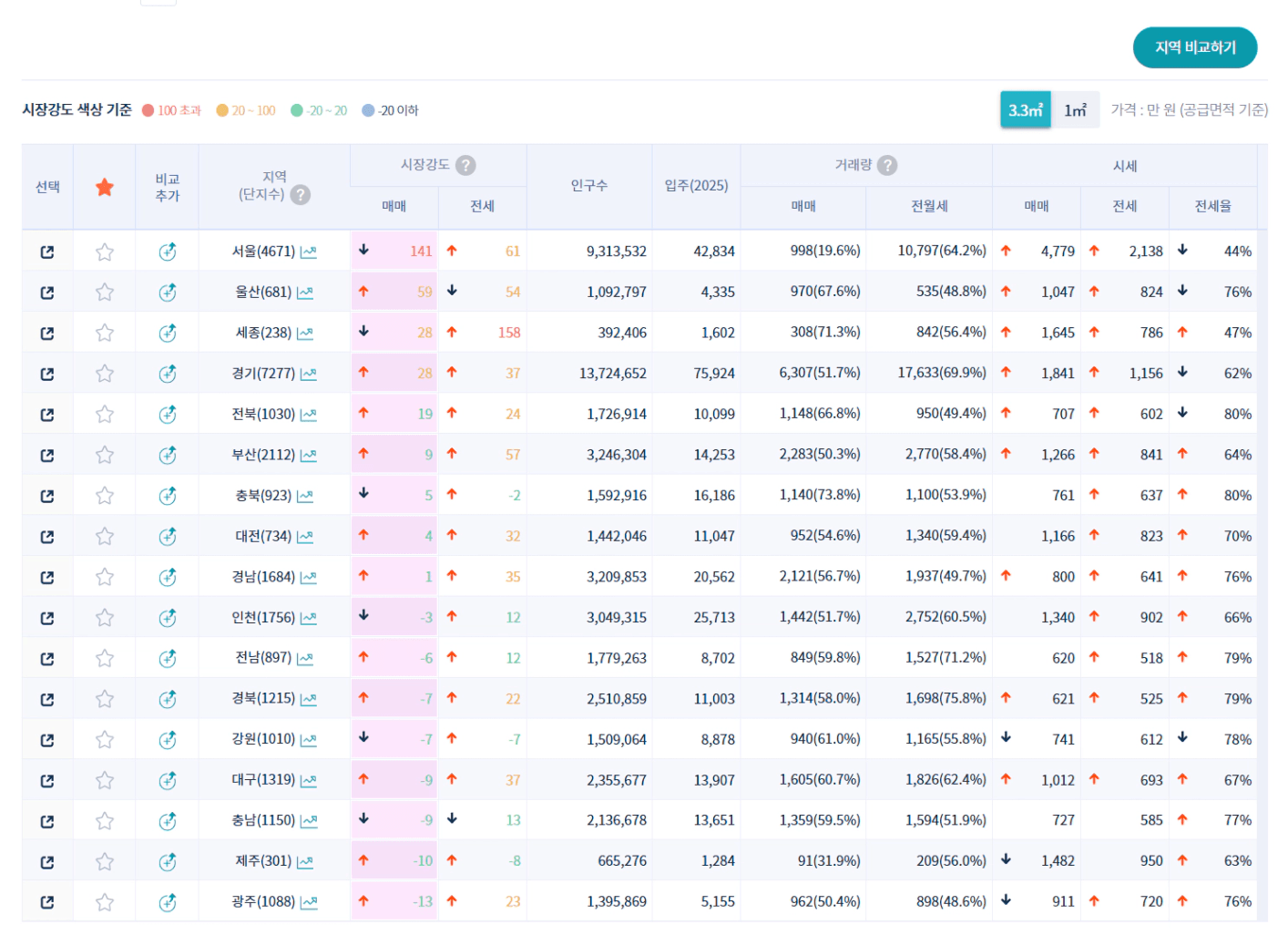Add Jeju to the comparison list
Screen dimensions: 1288x935
click(x=167, y=862)
